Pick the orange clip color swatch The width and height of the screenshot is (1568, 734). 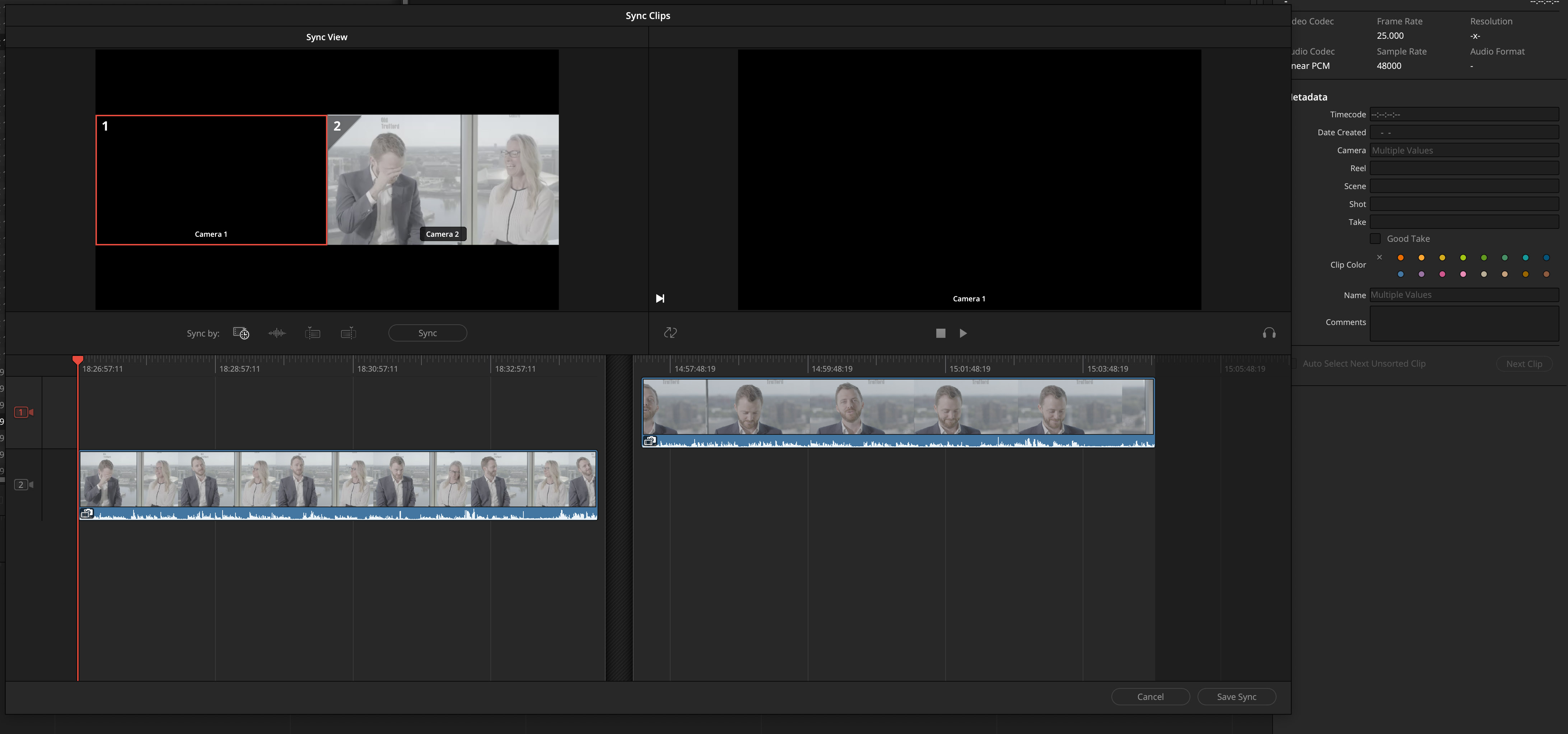coord(1401,258)
